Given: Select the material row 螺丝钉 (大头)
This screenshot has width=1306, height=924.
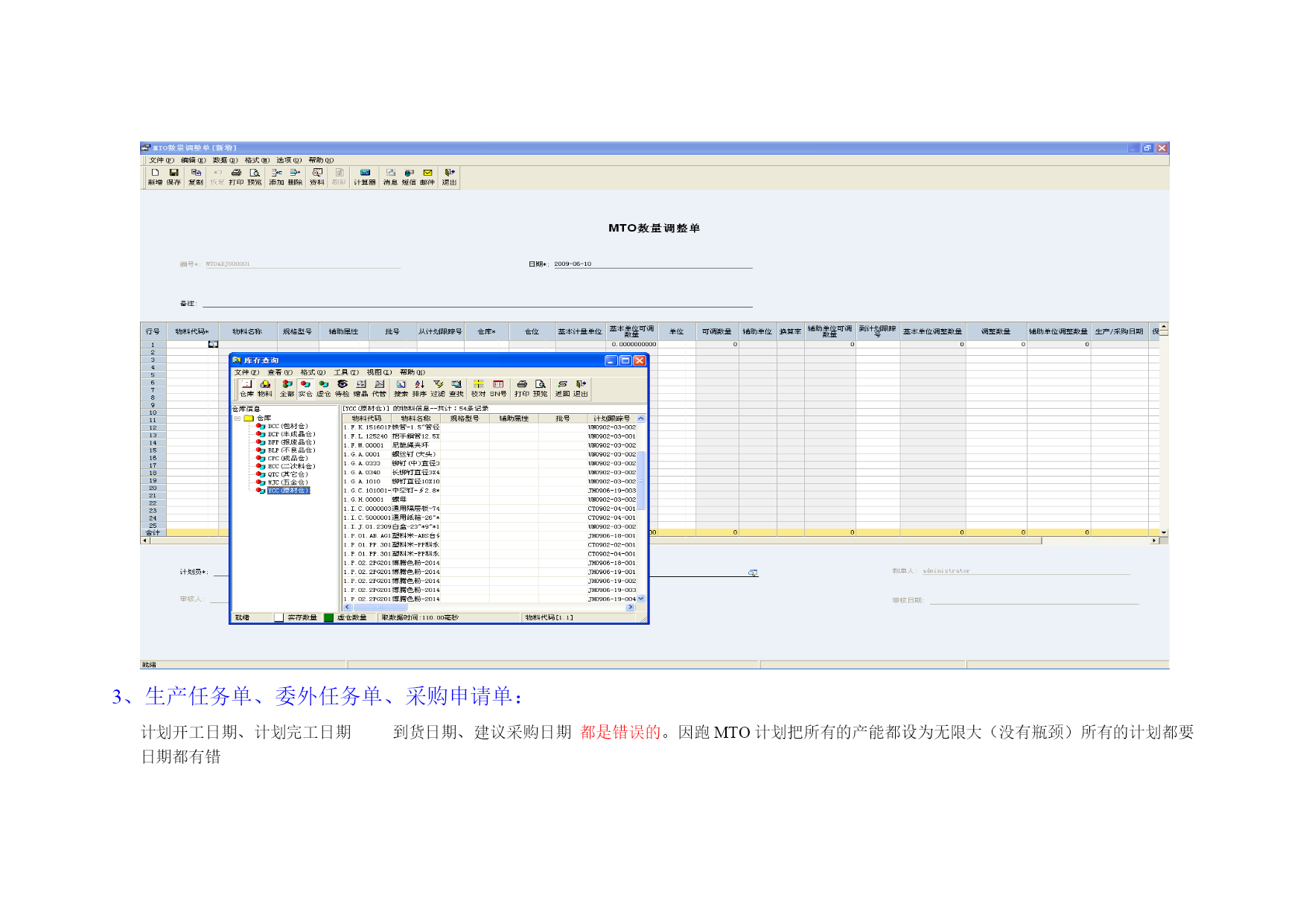Looking at the screenshot, I should pos(489,454).
